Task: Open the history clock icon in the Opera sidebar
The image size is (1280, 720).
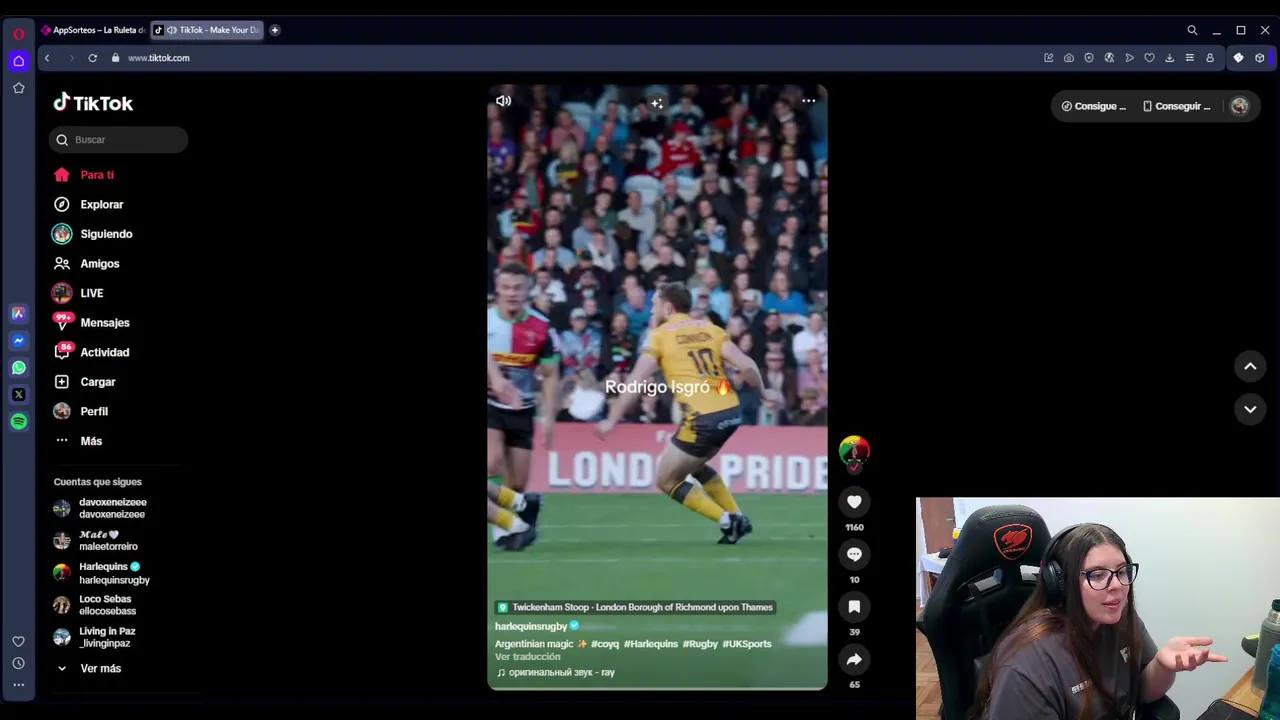Action: tap(18, 663)
